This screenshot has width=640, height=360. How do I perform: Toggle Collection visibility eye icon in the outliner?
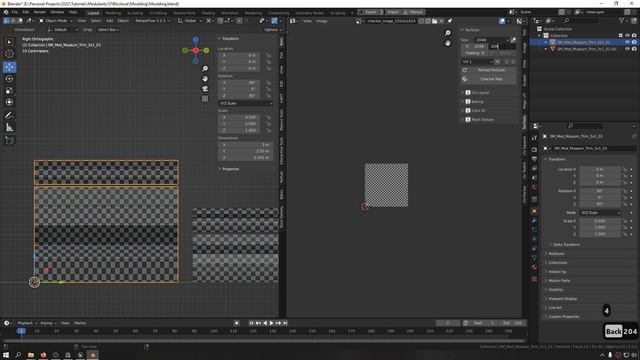point(627,36)
